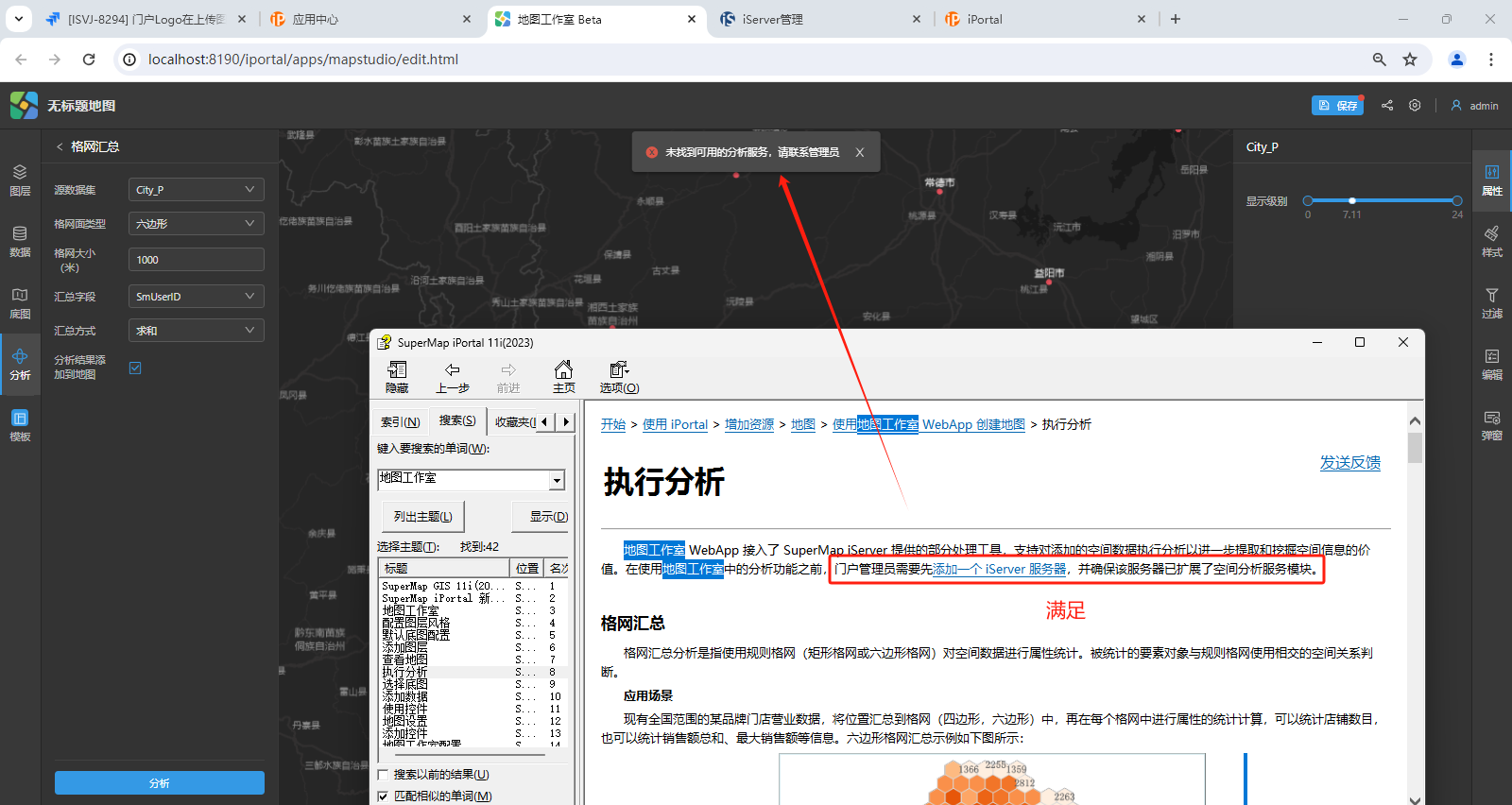Select the 分析 analysis sidebar icon
The height and width of the screenshot is (805, 1512).
coord(20,364)
